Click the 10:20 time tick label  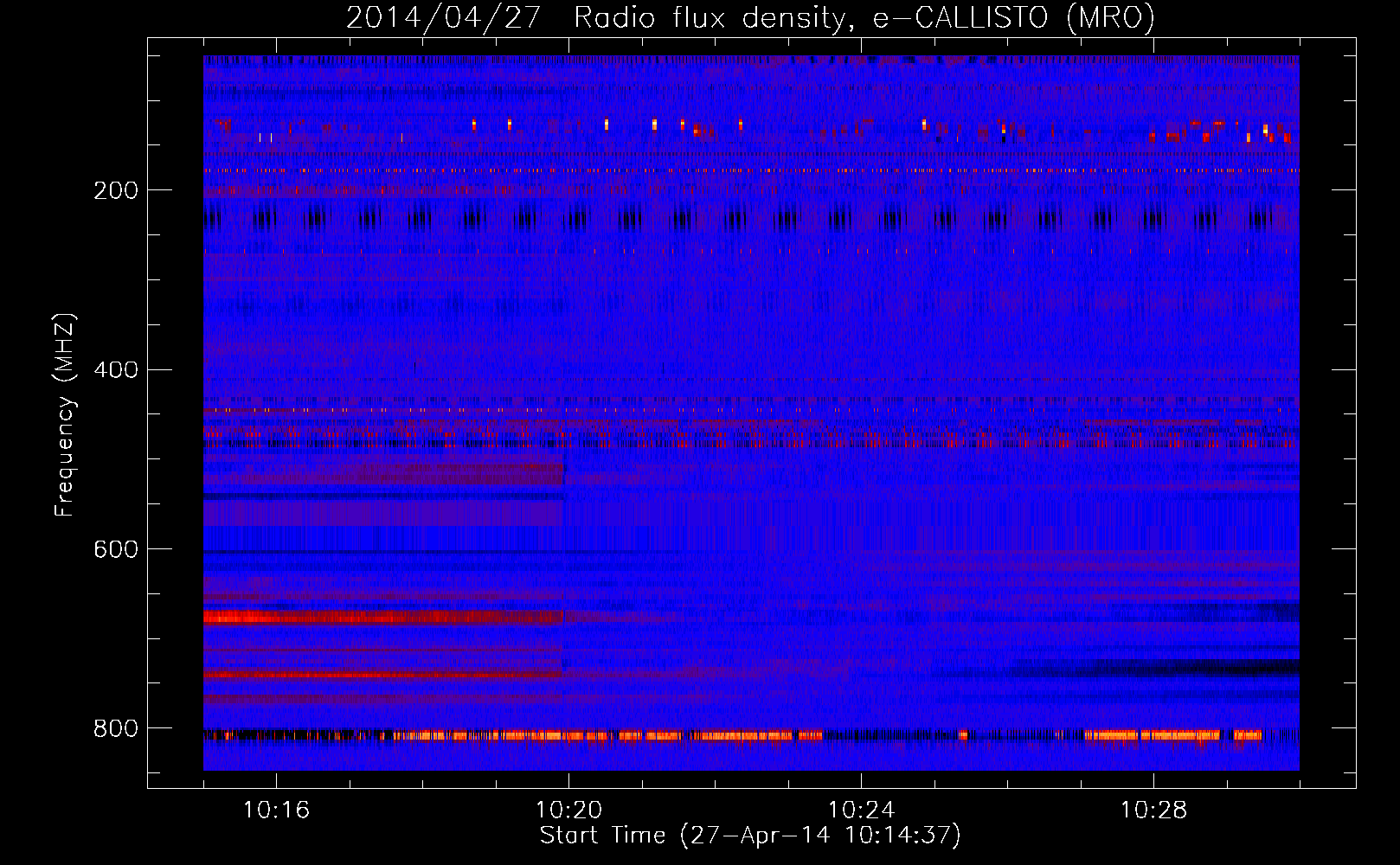point(569,811)
